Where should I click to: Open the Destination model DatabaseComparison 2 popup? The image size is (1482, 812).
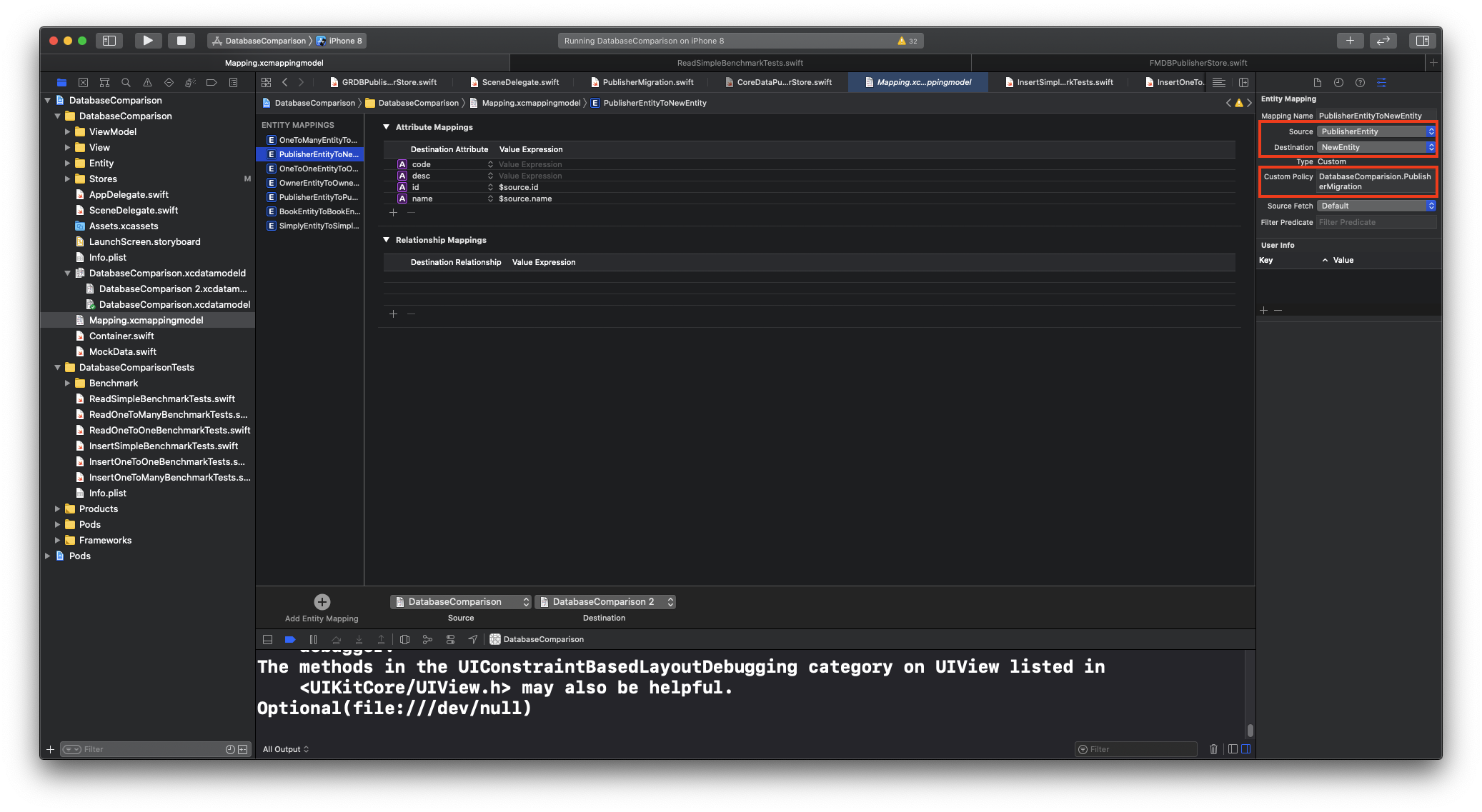pos(605,602)
